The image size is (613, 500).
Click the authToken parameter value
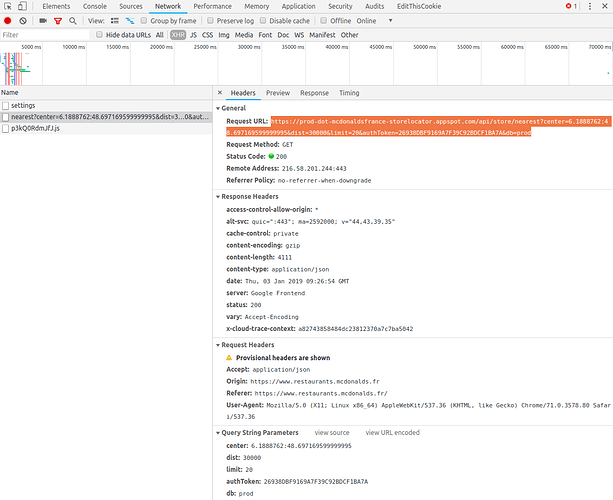316,482
